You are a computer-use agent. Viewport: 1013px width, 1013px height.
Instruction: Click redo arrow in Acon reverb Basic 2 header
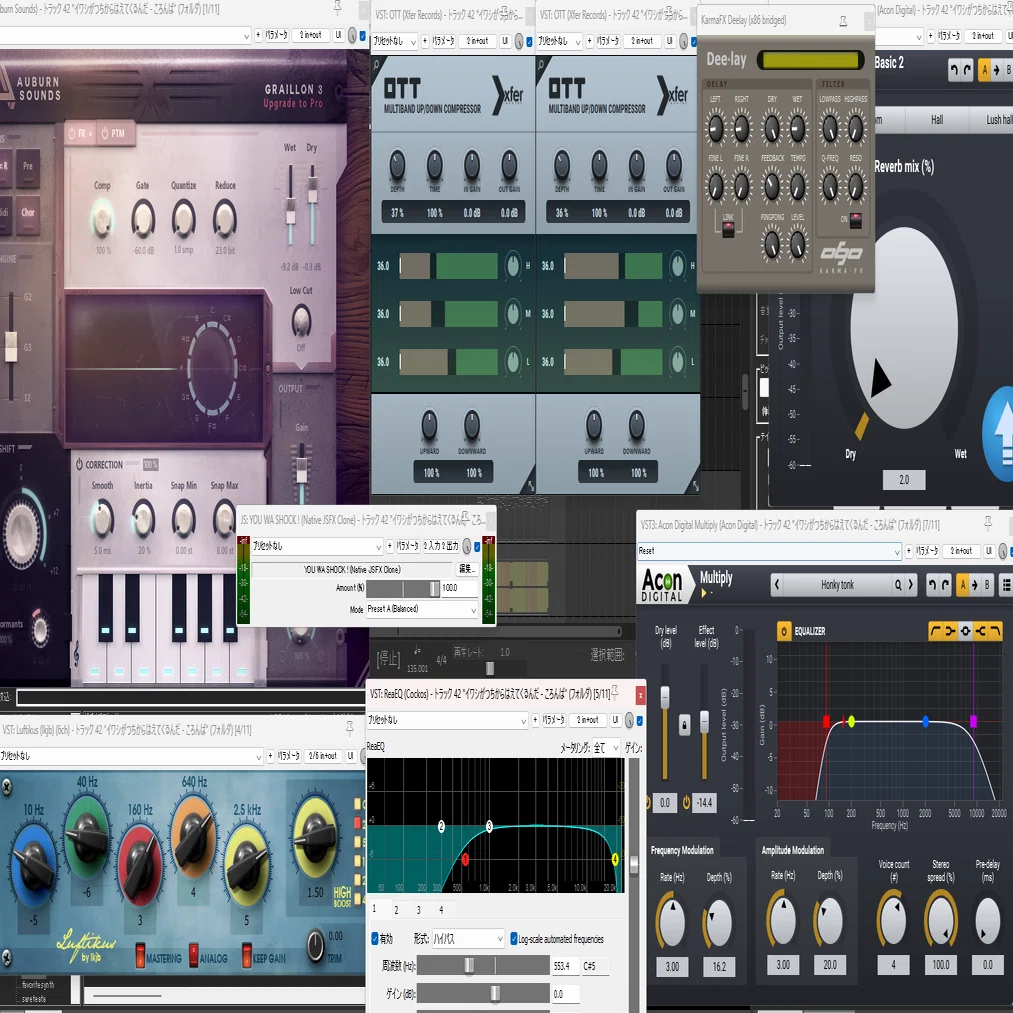pos(967,70)
